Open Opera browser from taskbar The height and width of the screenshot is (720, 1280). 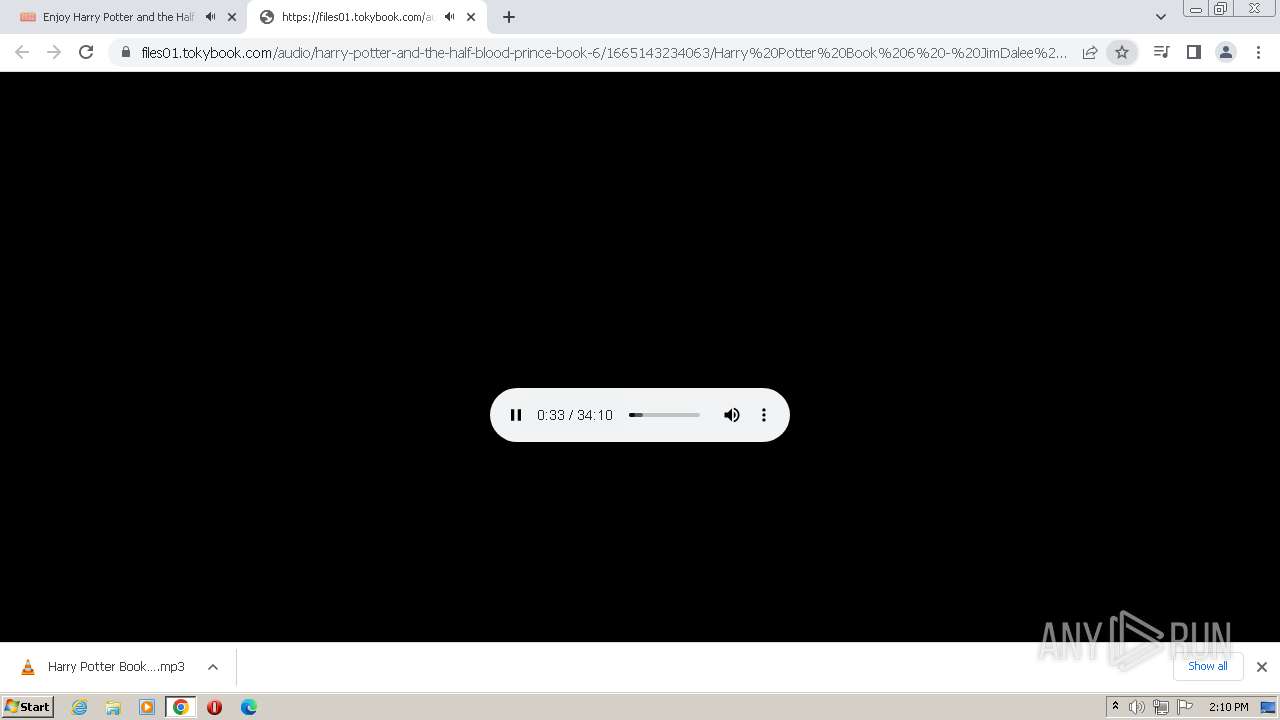[214, 707]
